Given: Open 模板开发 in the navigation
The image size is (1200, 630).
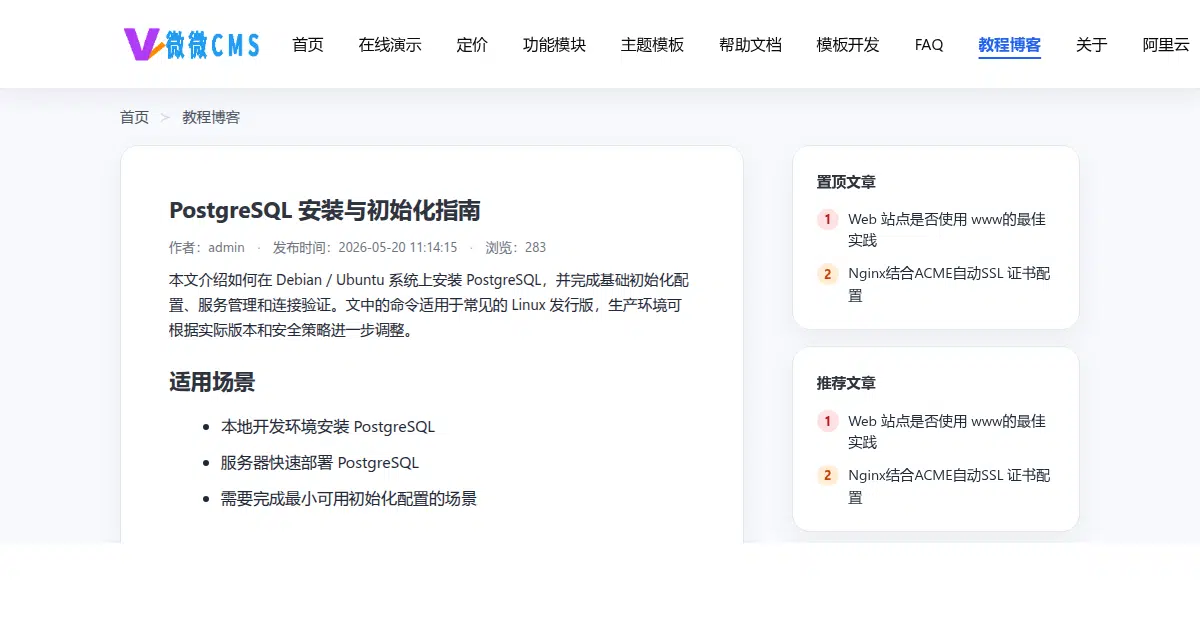Looking at the screenshot, I should pos(848,45).
